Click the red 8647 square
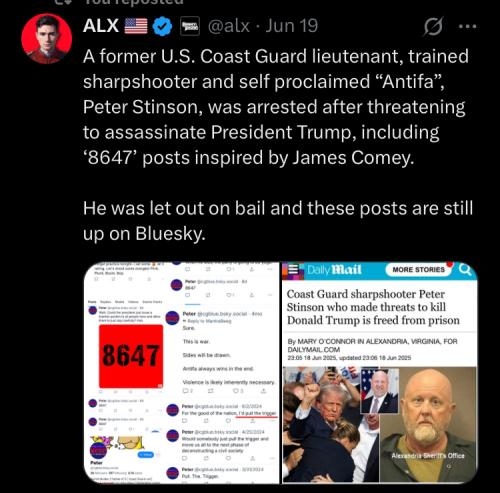The height and width of the screenshot is (493, 500). pyautogui.click(x=131, y=356)
